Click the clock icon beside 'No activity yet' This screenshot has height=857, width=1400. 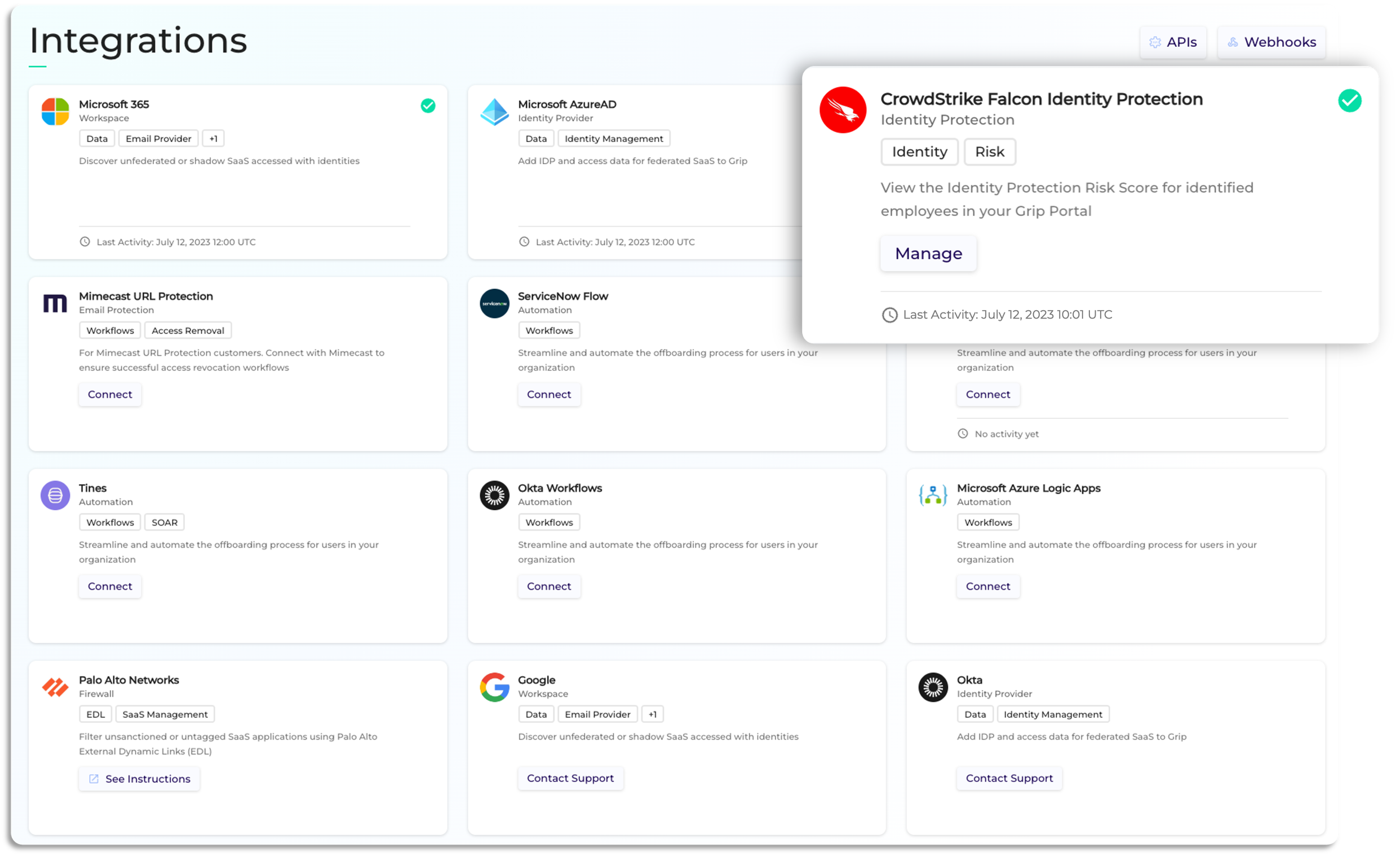pyautogui.click(x=963, y=434)
